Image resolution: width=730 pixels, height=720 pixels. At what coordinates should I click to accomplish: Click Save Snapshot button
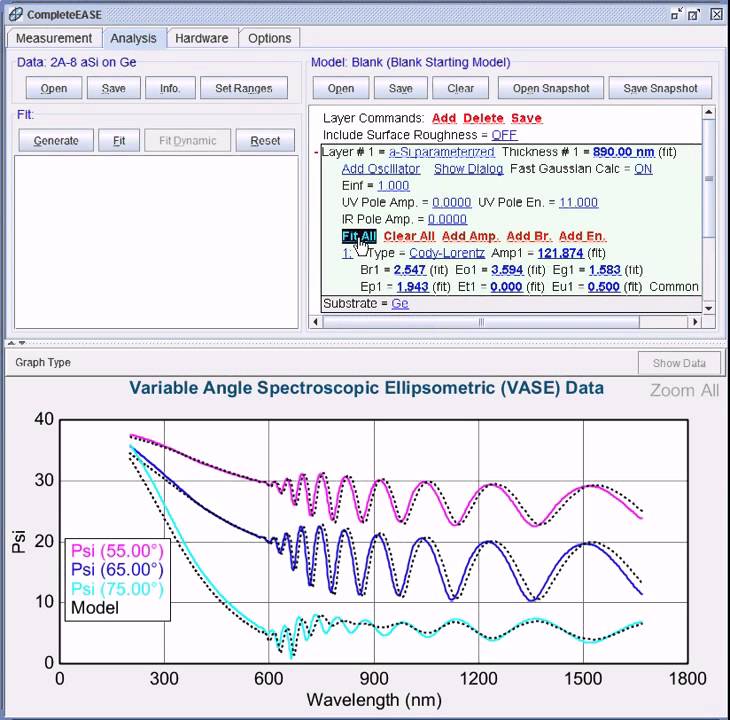660,88
